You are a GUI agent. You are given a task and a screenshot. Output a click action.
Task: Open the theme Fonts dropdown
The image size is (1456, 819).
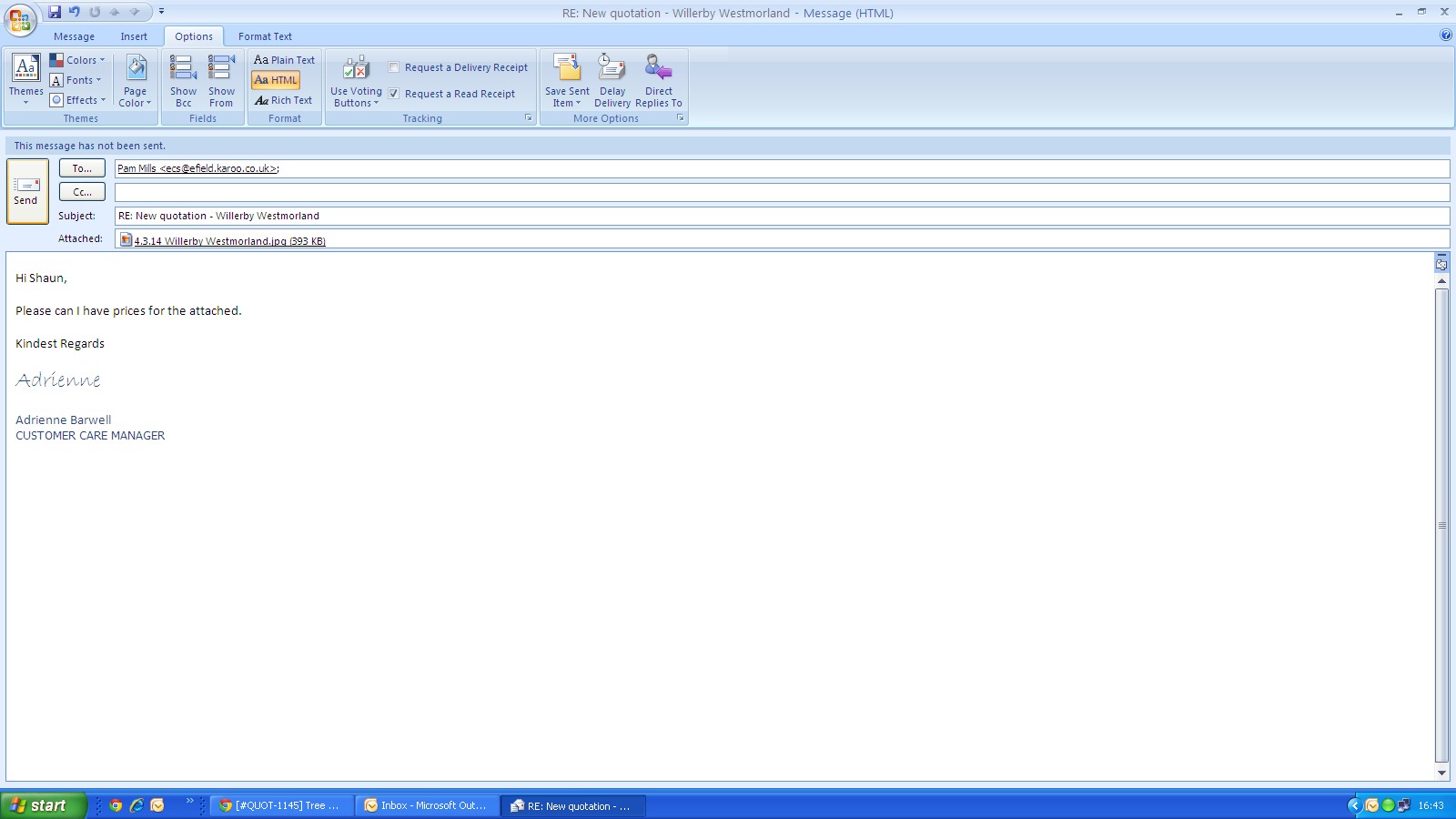[76, 80]
